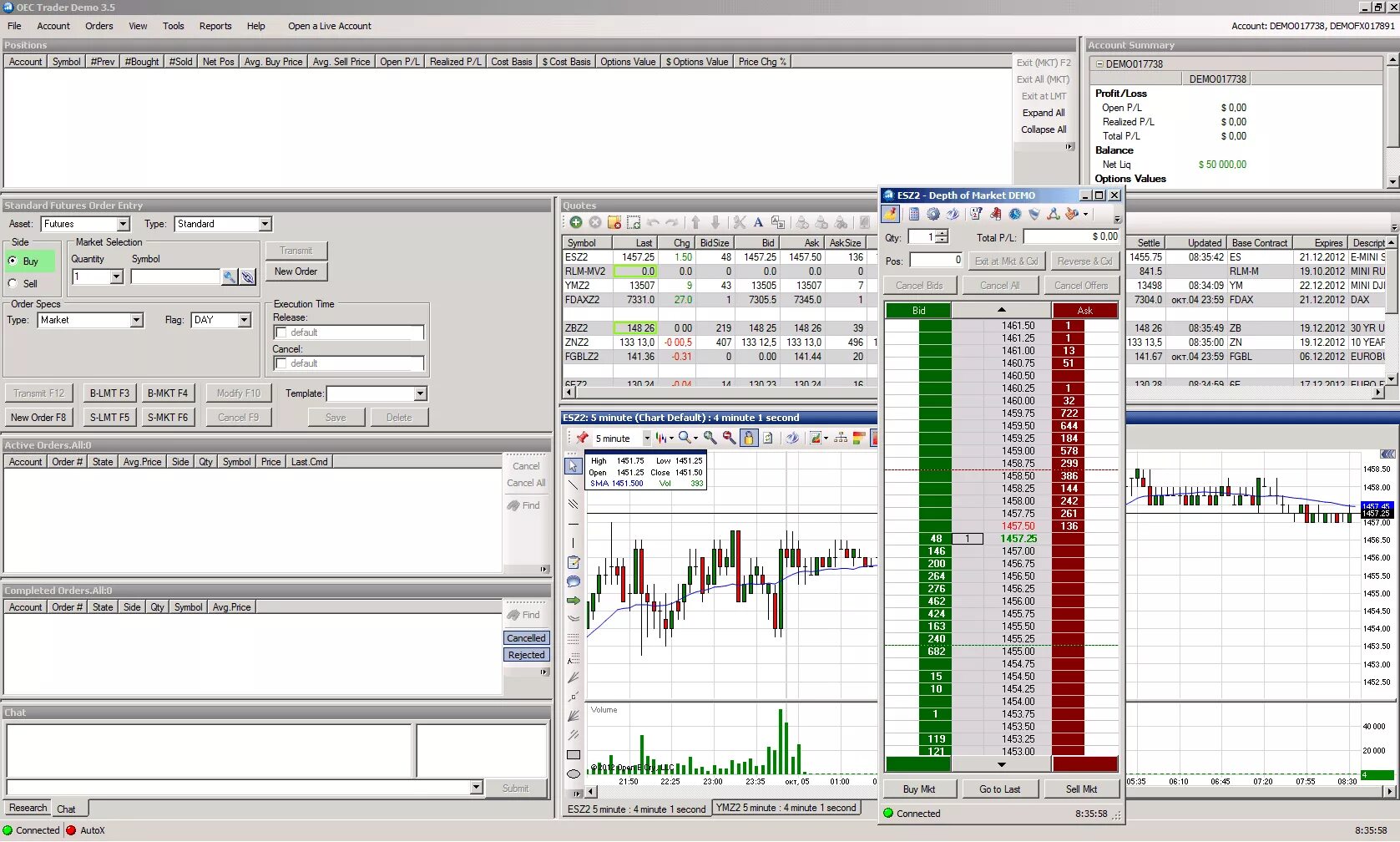
Task: Click the pin icon in the chart toolbar
Action: coord(583,438)
